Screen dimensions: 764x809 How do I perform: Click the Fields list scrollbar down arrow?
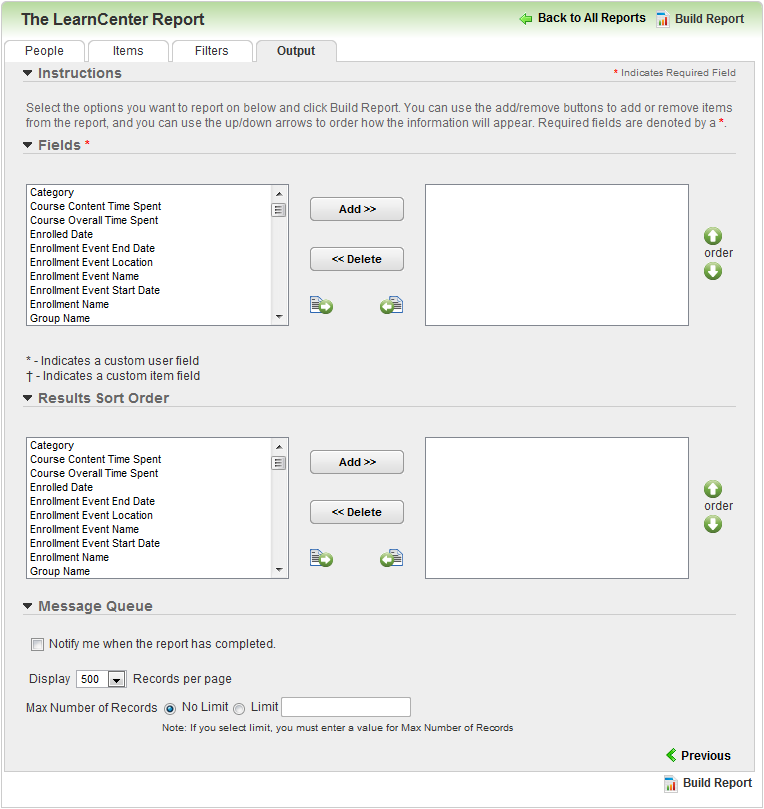(279, 317)
